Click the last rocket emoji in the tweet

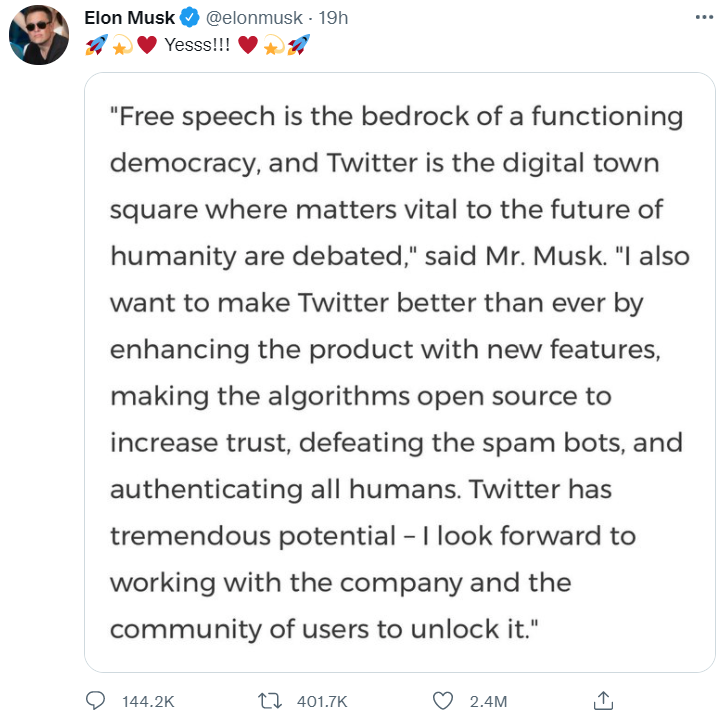point(297,45)
